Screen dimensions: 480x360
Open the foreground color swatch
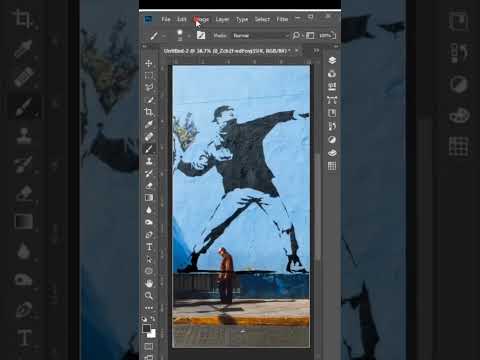(146, 329)
